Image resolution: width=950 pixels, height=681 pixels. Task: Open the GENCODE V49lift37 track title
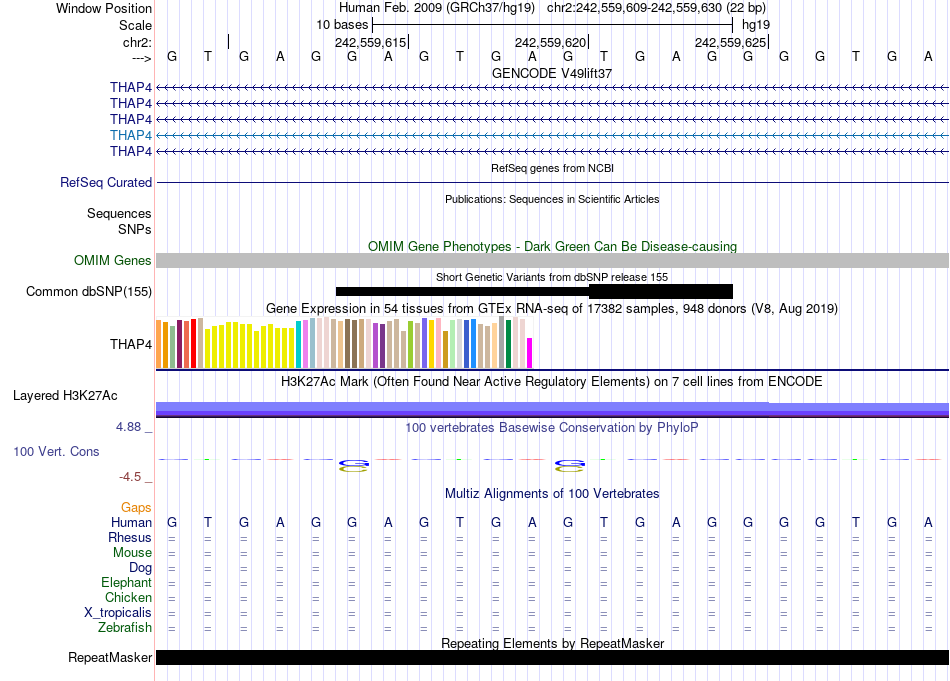[x=552, y=73]
